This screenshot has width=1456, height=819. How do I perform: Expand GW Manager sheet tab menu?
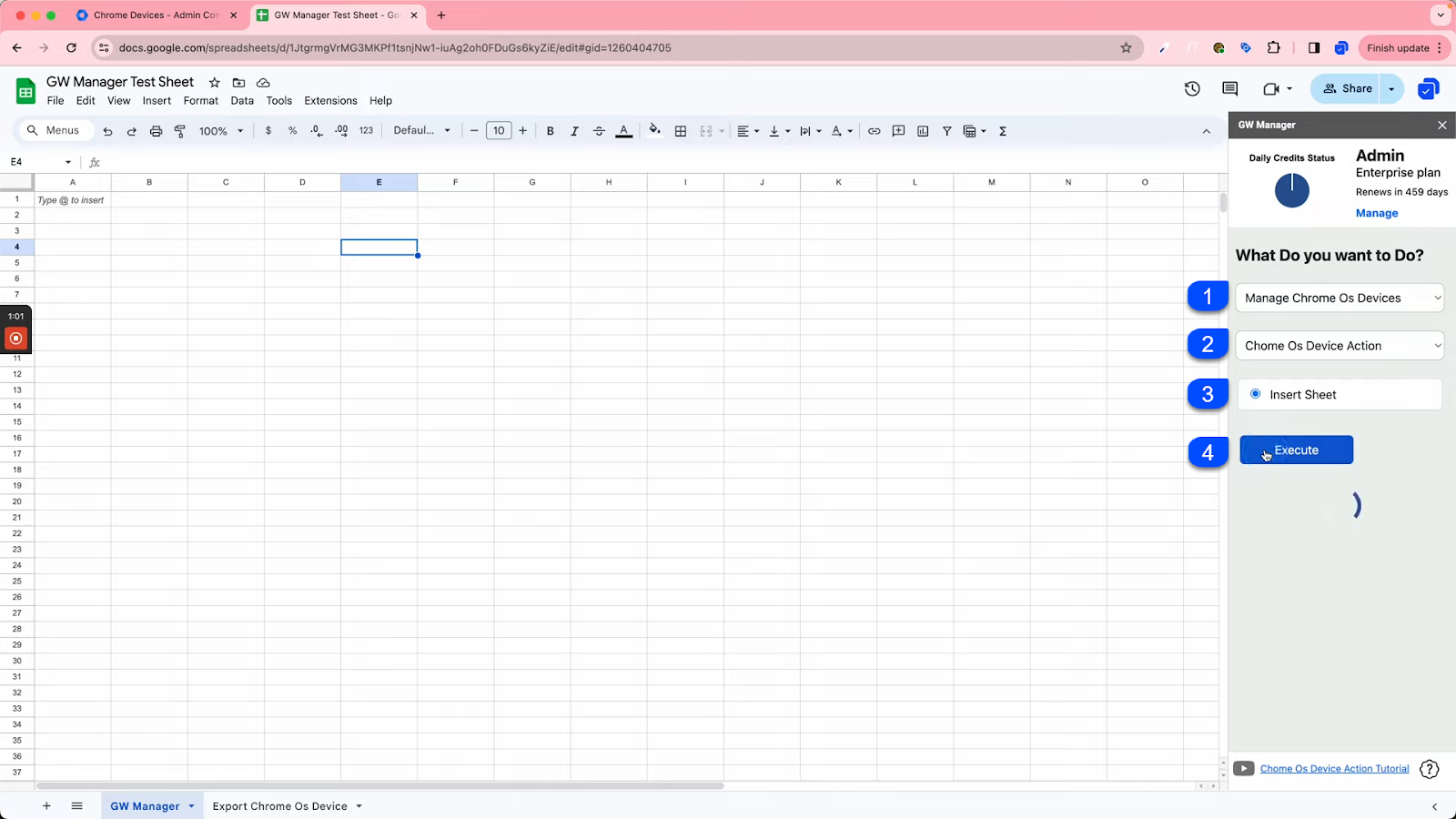[191, 806]
